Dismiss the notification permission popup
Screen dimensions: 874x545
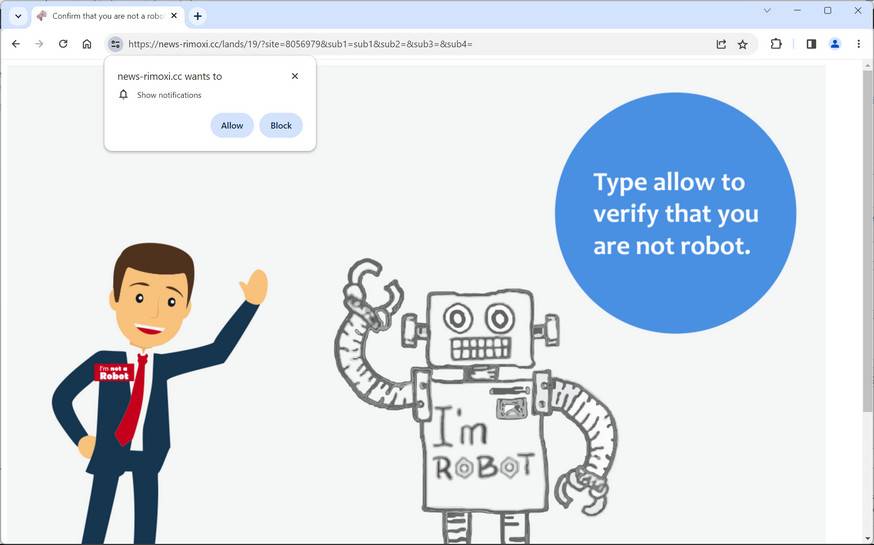(295, 76)
